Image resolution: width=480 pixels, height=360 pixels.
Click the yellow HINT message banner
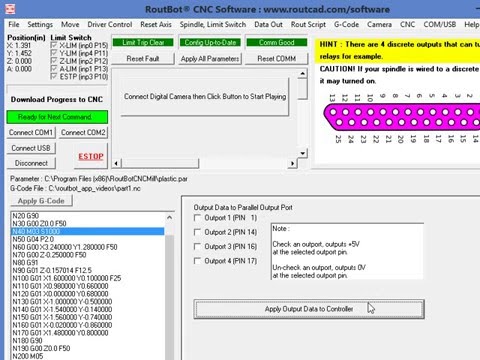397,50
